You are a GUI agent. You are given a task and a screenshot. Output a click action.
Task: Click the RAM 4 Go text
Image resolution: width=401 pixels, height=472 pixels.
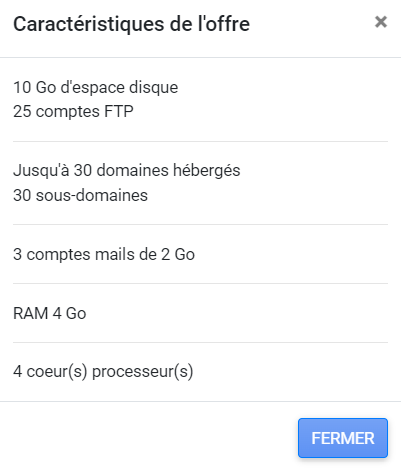50,313
